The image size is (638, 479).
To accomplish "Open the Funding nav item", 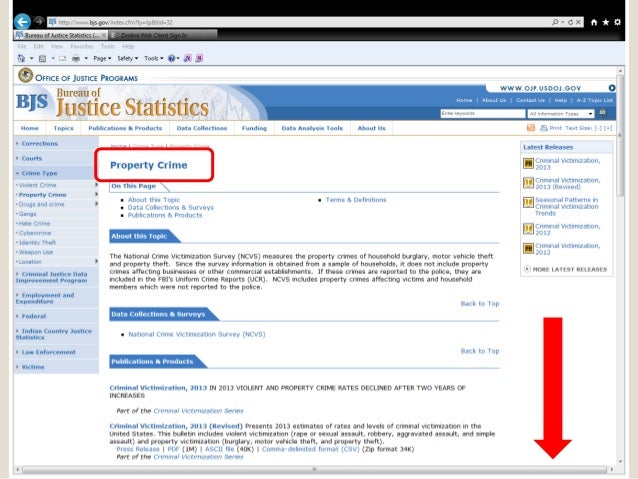I will (254, 128).
